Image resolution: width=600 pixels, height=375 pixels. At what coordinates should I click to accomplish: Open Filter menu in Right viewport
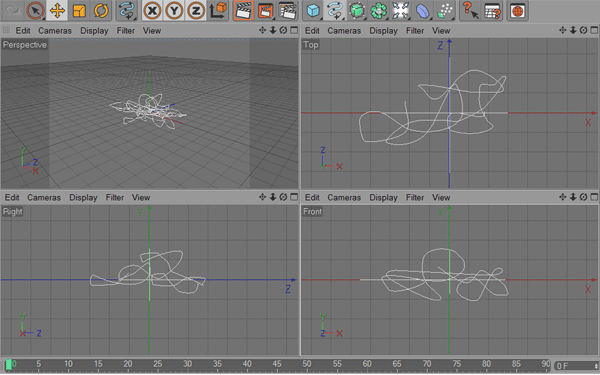[115, 197]
